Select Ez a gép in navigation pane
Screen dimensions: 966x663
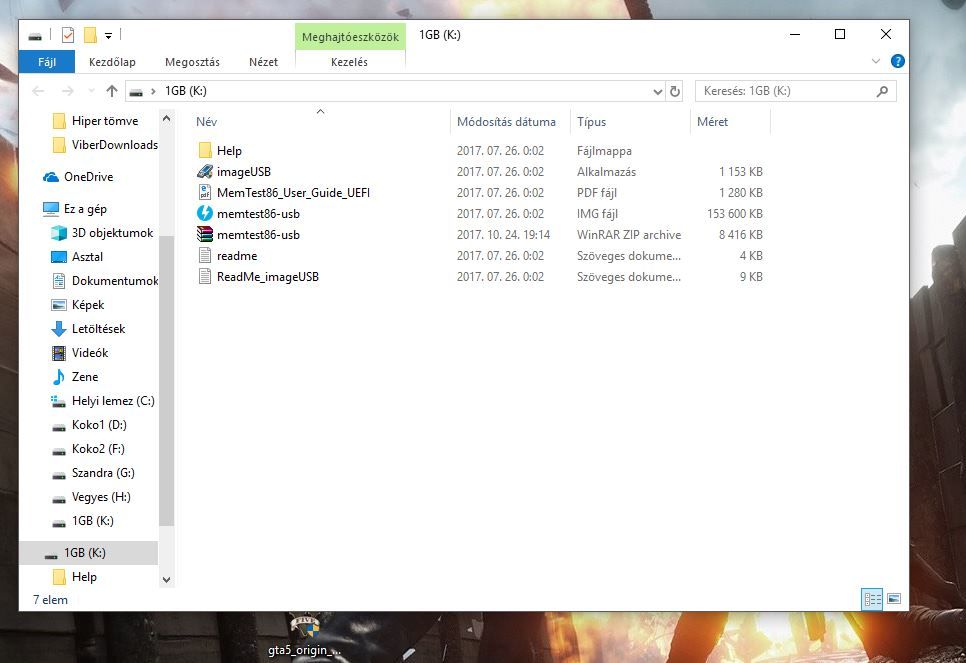[x=85, y=209]
